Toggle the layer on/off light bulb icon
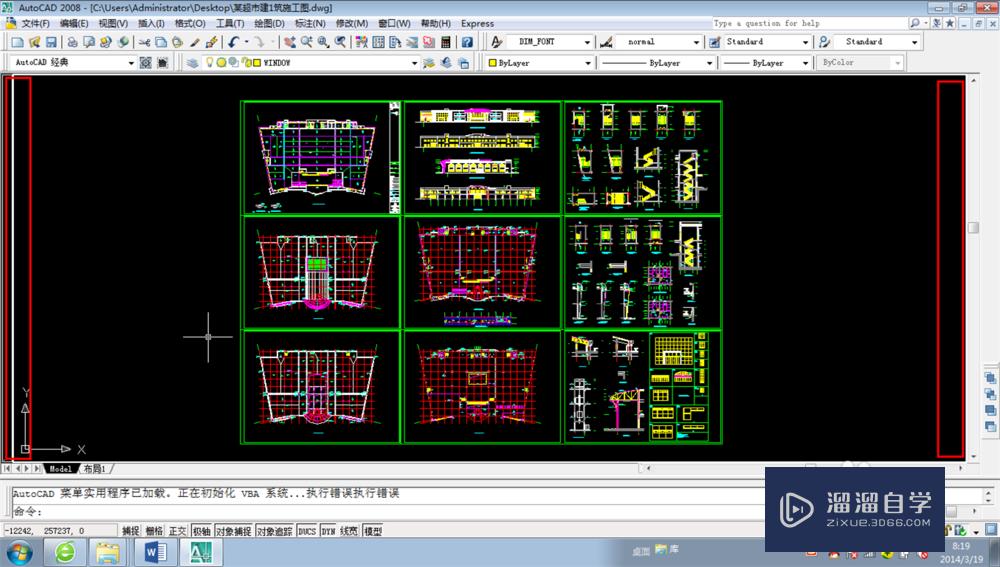 (x=209, y=63)
